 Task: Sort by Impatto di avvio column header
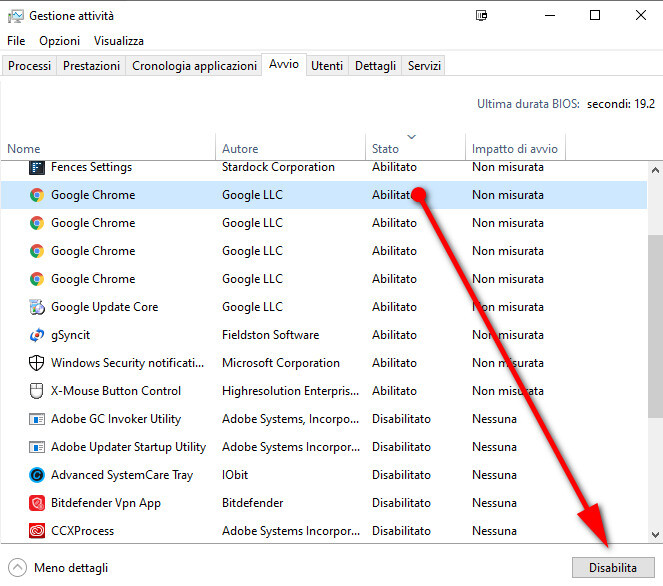tap(515, 149)
